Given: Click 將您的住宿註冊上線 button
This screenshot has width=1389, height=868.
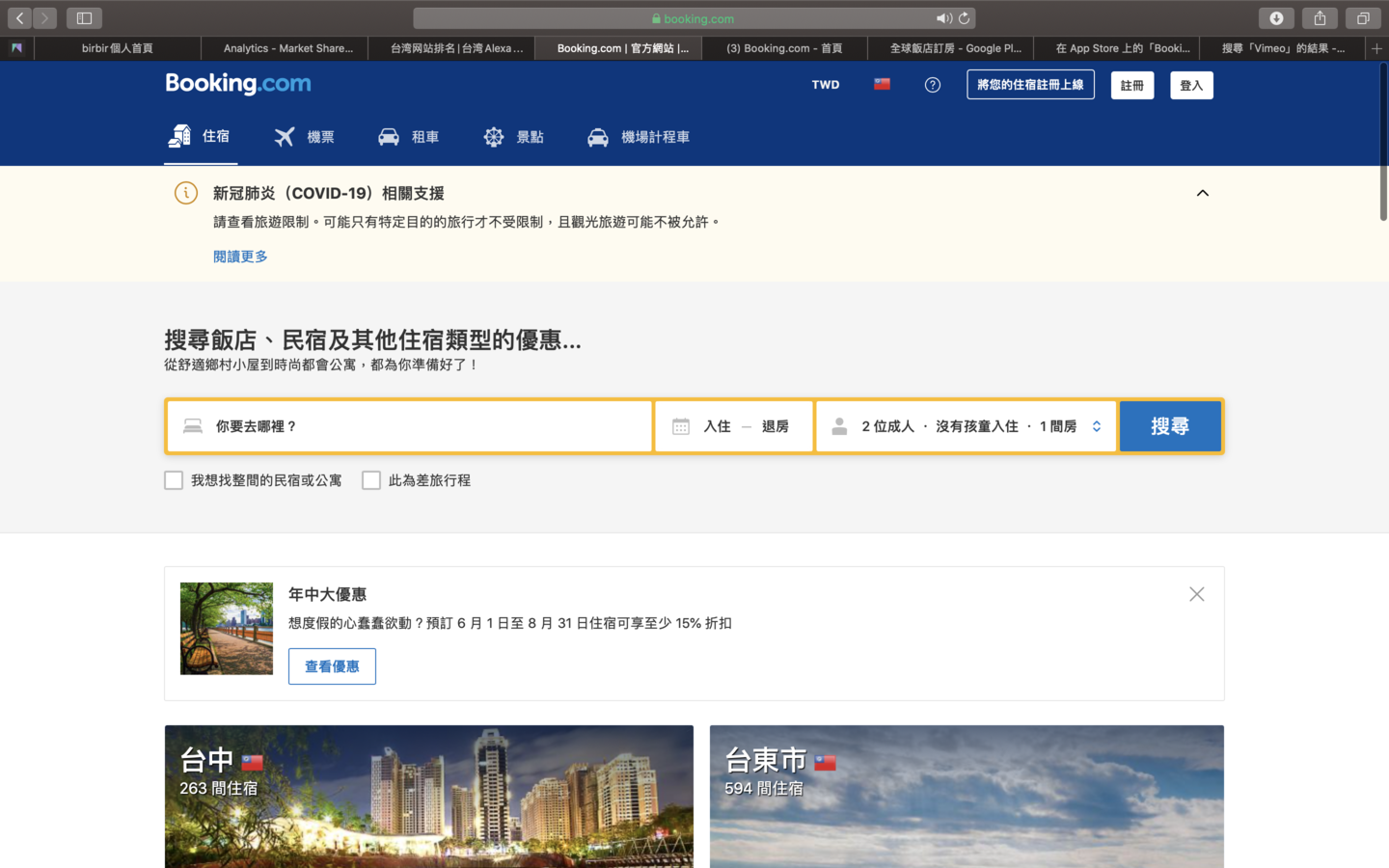Looking at the screenshot, I should (x=1030, y=85).
